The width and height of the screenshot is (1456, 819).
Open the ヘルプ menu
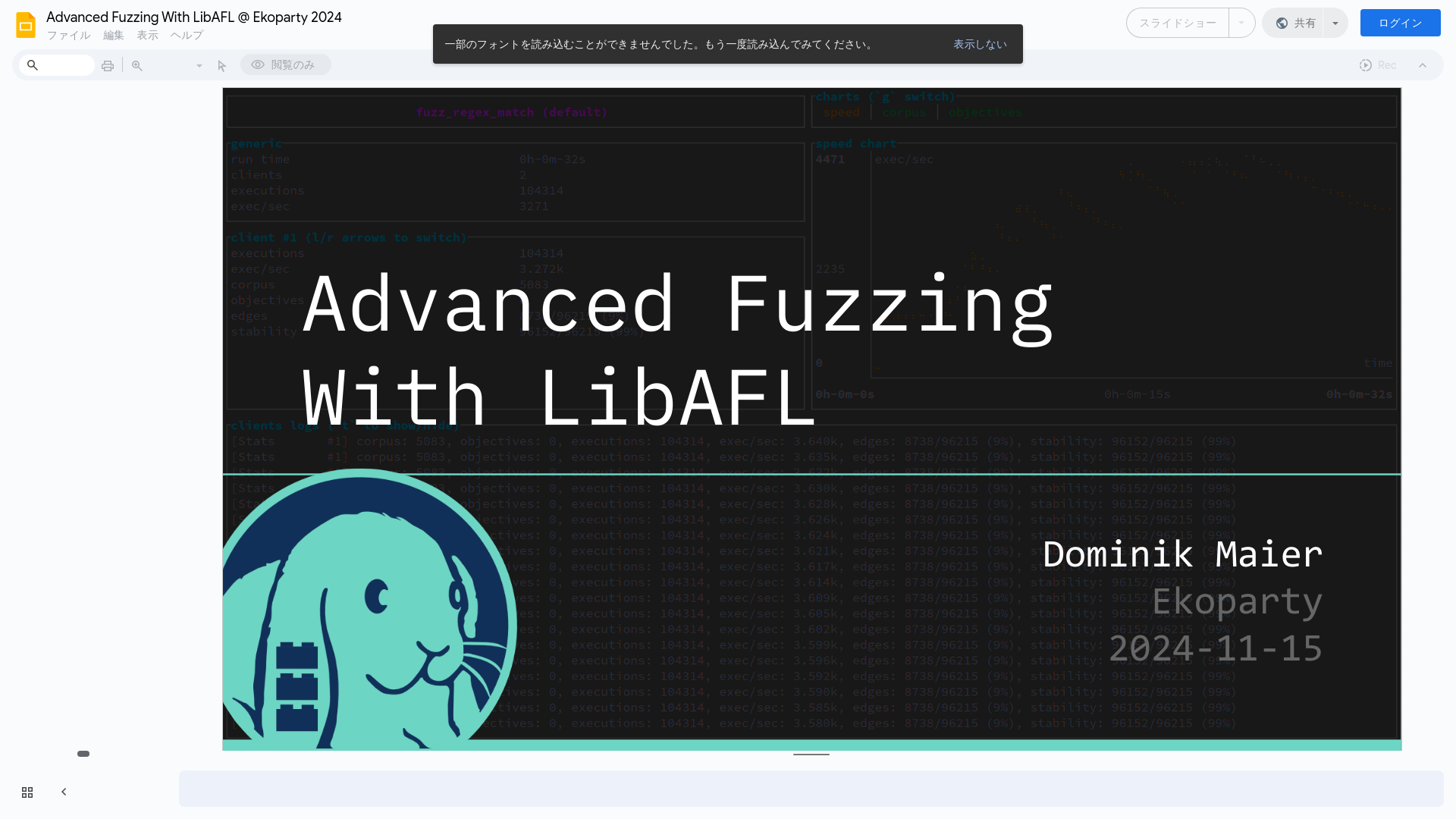187,36
